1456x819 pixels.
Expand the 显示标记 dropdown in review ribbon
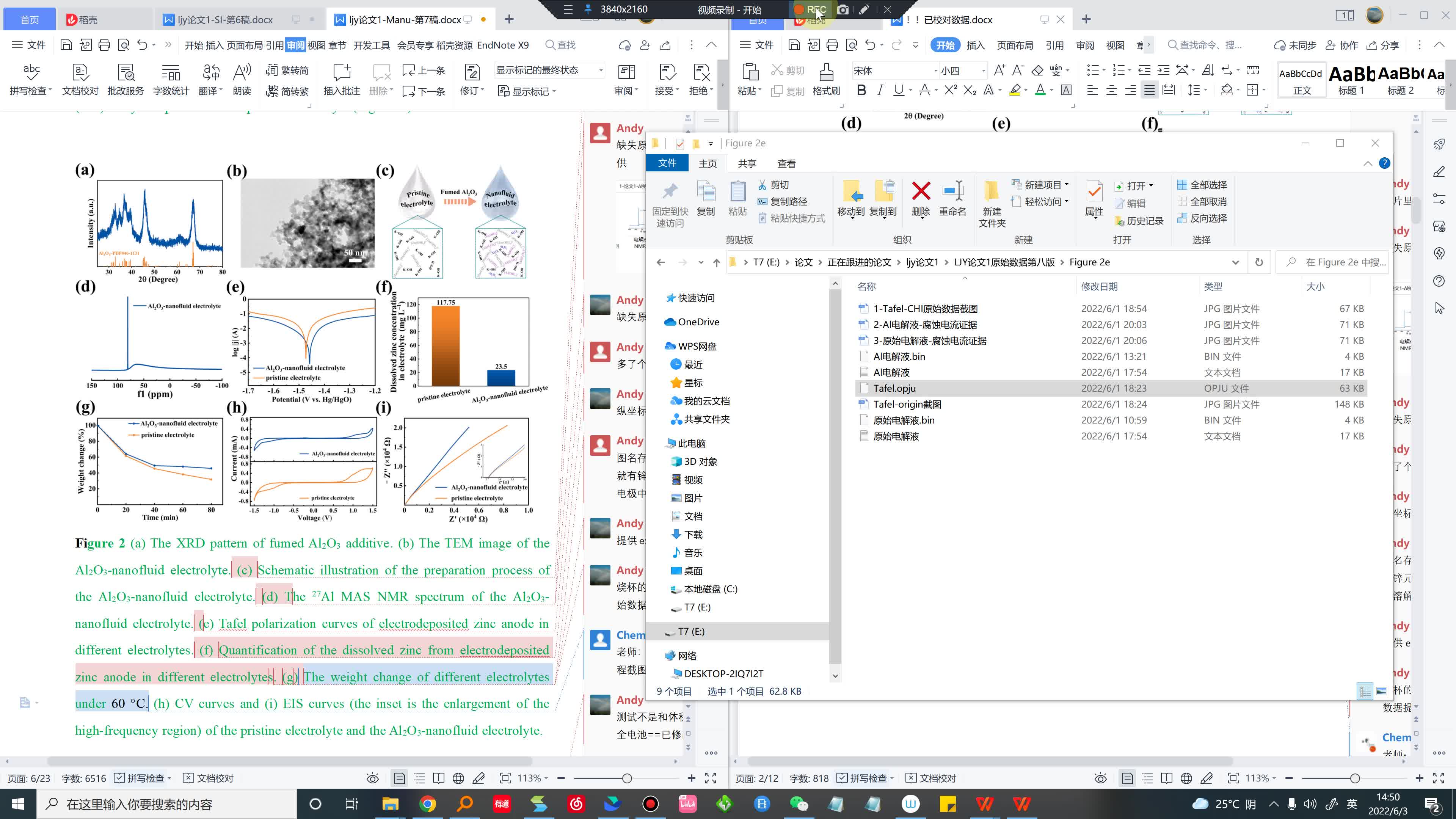tap(554, 91)
